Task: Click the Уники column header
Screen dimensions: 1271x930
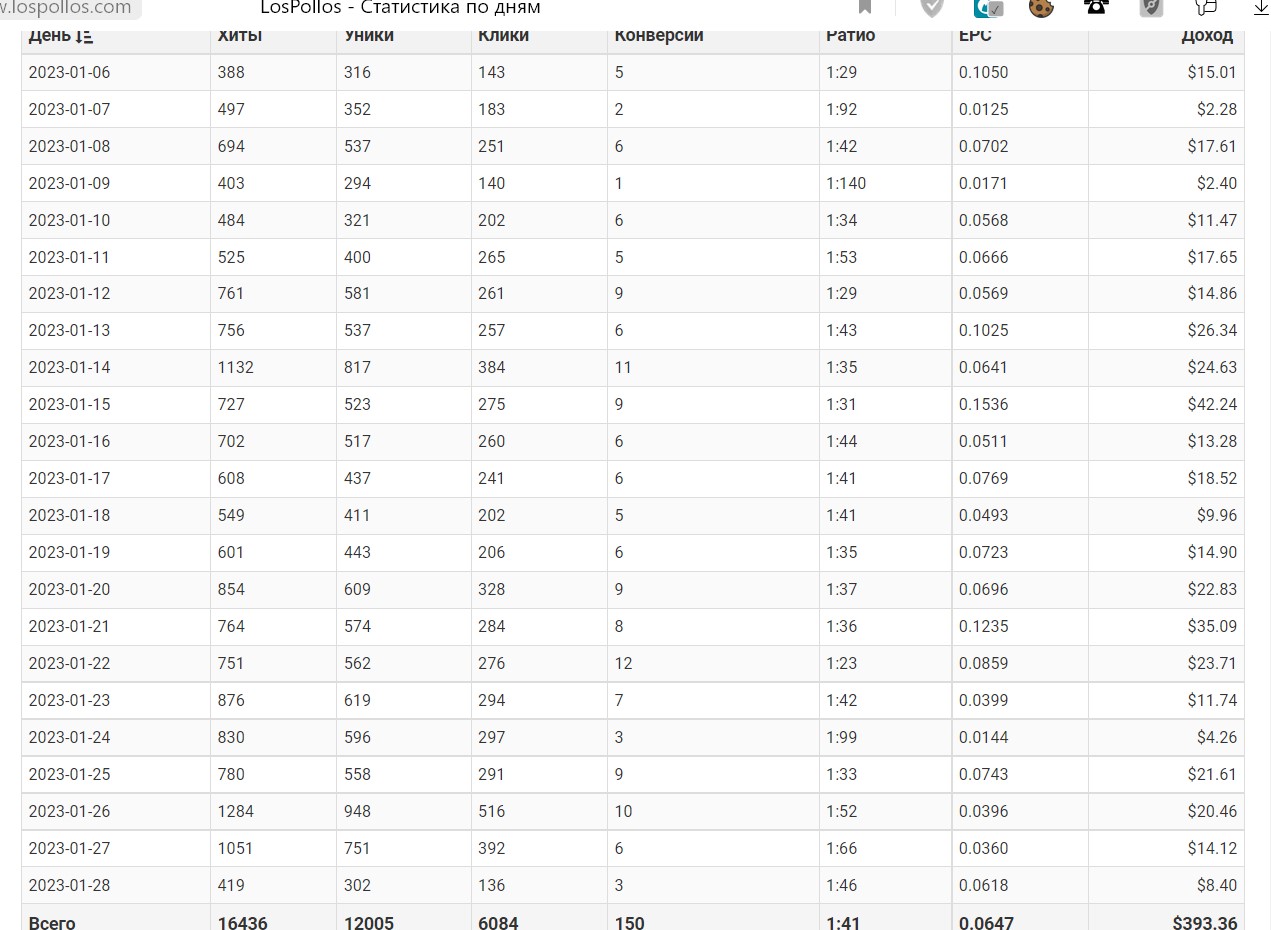Action: [369, 36]
